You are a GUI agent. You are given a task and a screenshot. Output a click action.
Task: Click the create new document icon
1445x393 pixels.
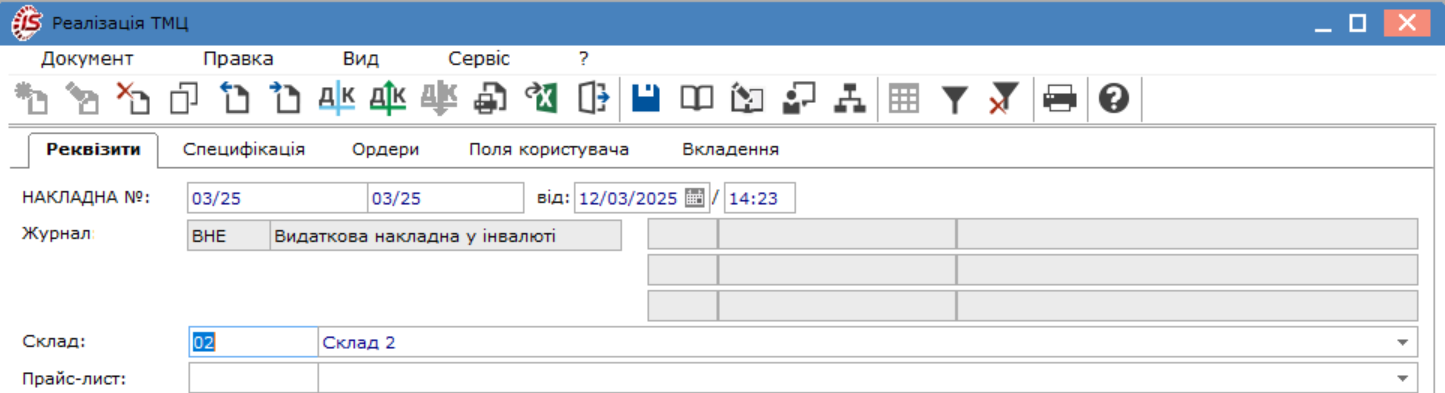pos(32,98)
